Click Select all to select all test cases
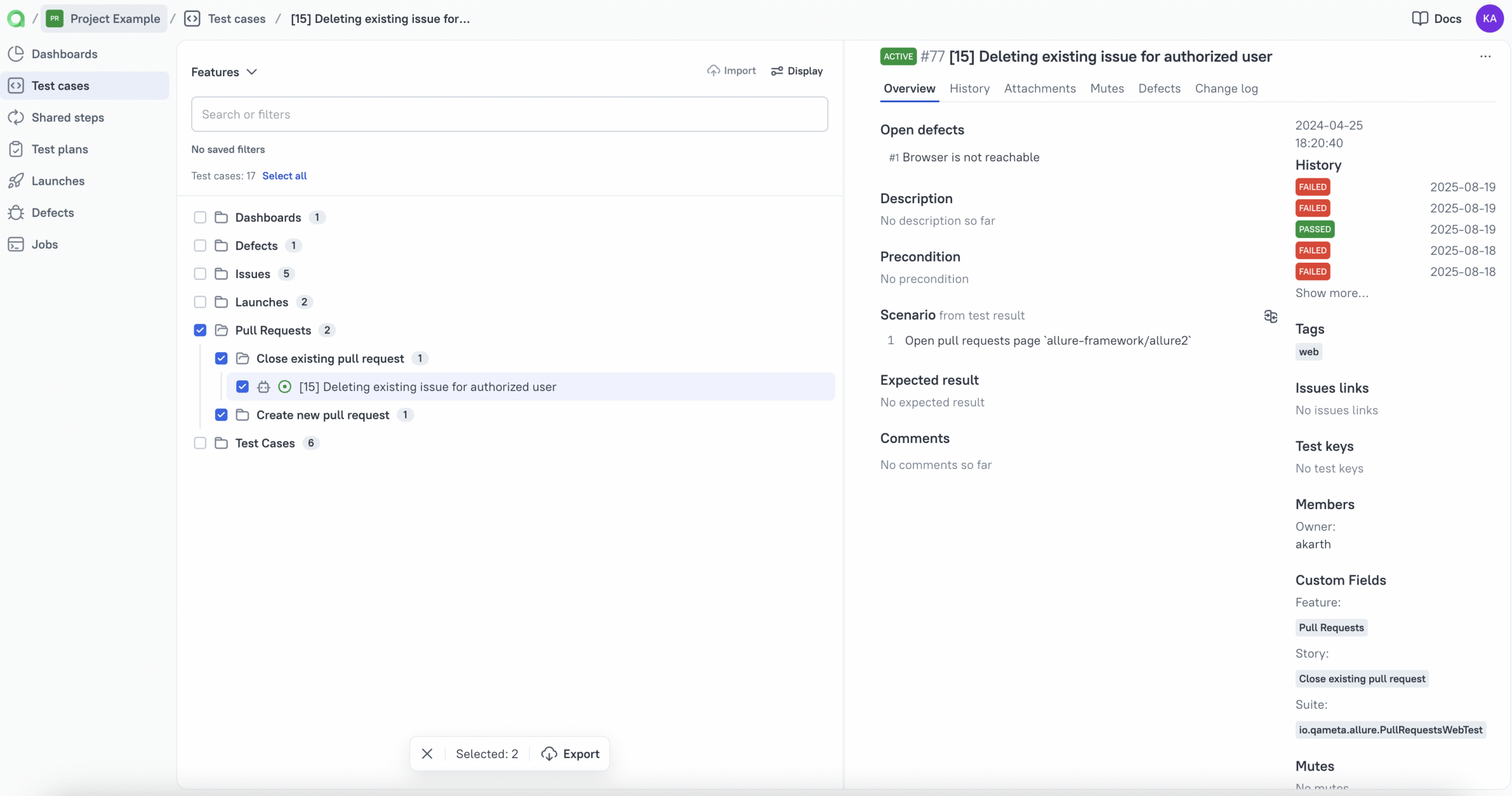 (x=285, y=175)
